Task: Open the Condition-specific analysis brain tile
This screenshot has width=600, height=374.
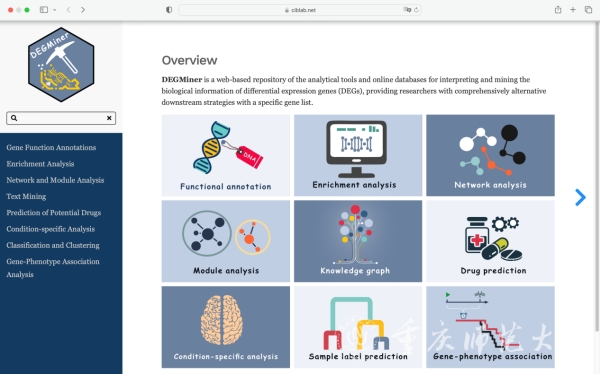Action: [x=225, y=327]
